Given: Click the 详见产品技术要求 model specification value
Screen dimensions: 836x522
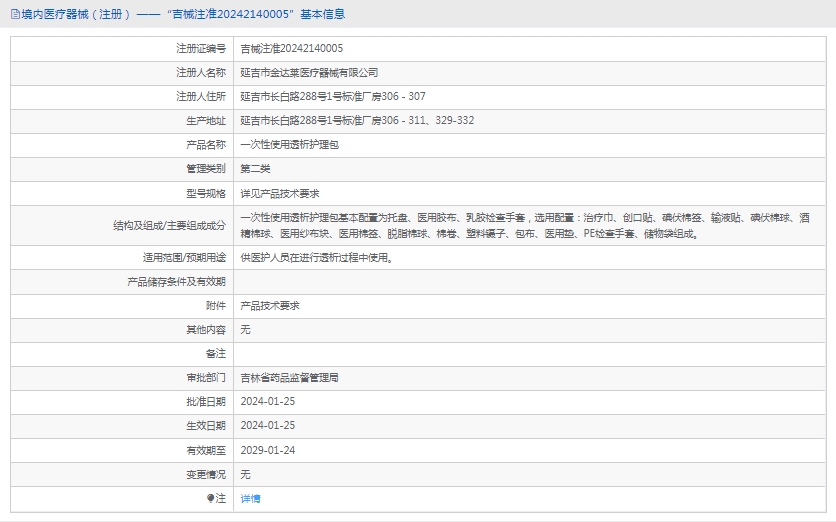Looking at the screenshot, I should [280, 193].
